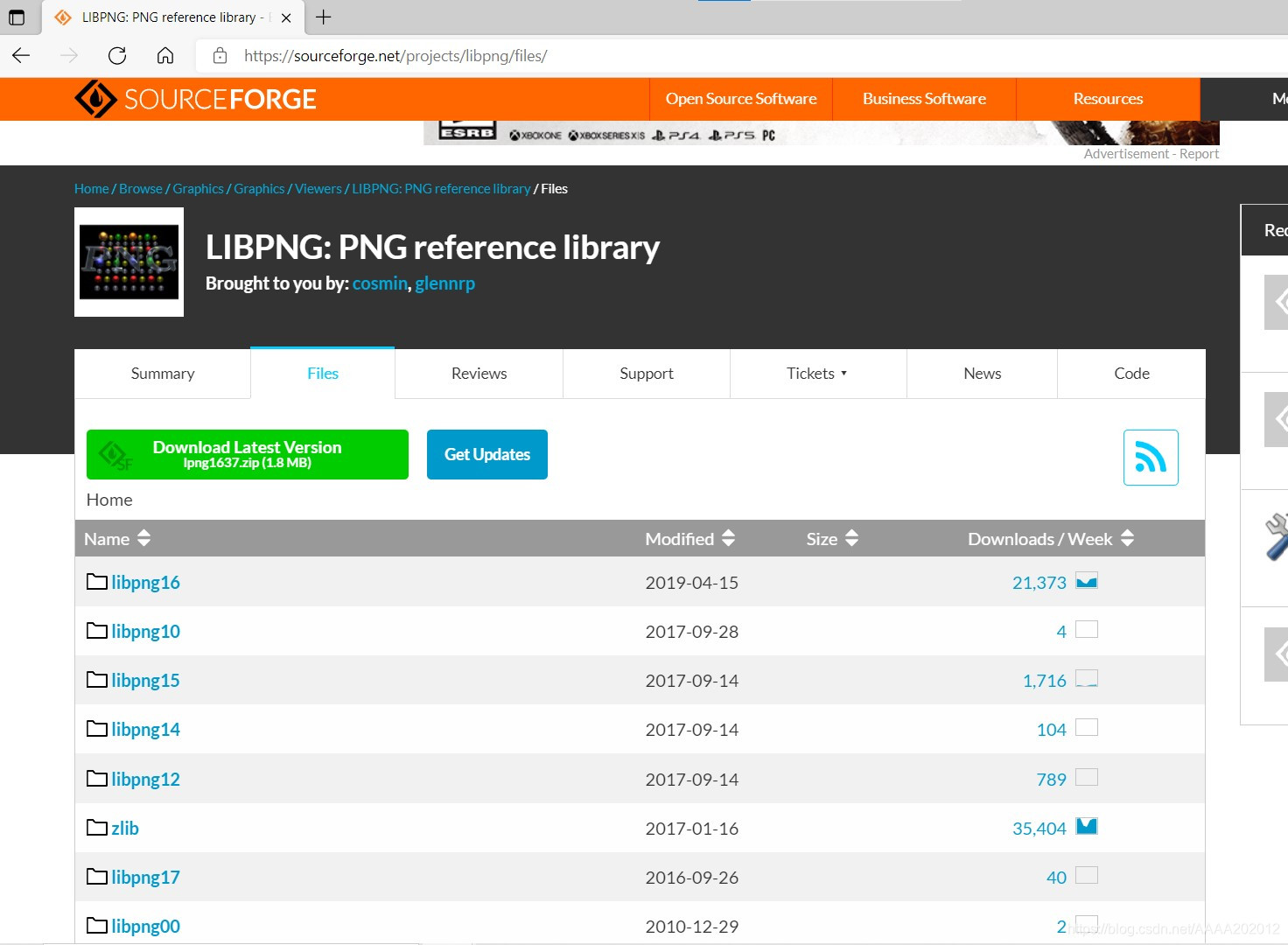Open the libpng17 folder link

click(145, 877)
